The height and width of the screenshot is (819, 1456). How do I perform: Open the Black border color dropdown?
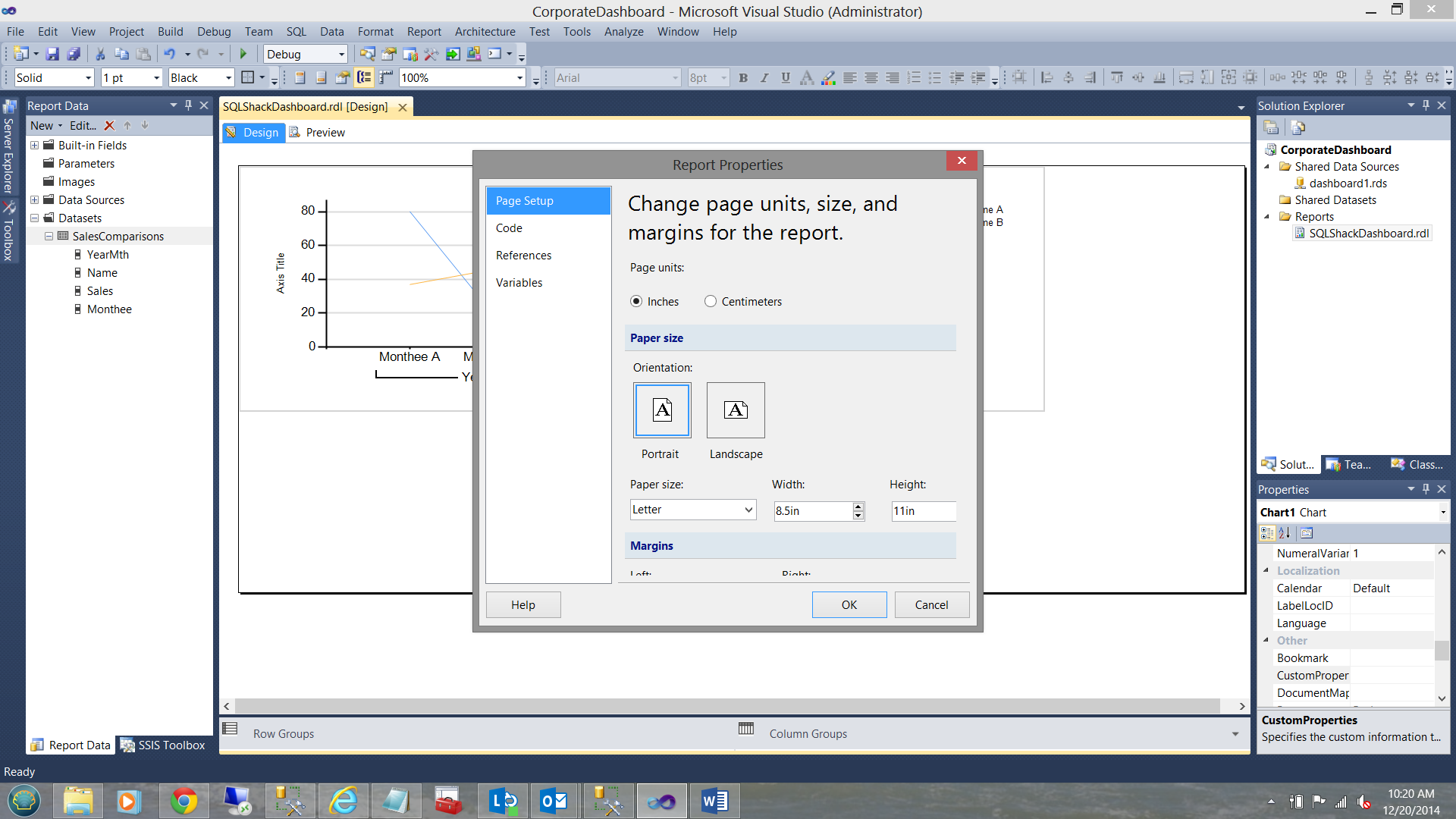[228, 78]
